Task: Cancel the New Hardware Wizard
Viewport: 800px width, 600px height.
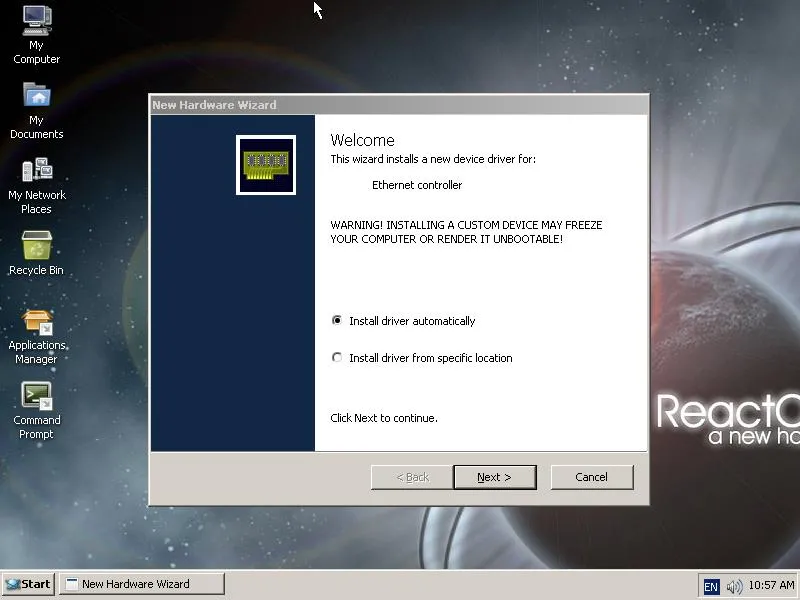Action: click(592, 477)
